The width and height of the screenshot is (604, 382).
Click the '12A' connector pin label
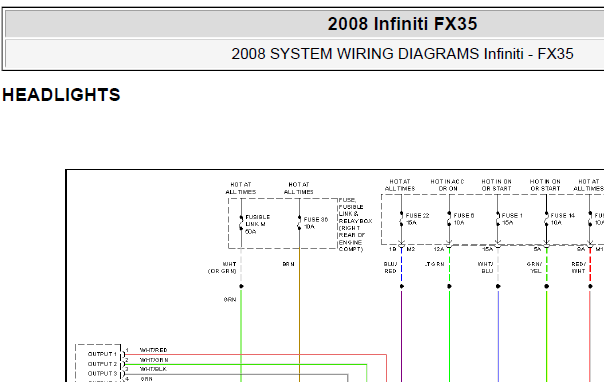(439, 249)
